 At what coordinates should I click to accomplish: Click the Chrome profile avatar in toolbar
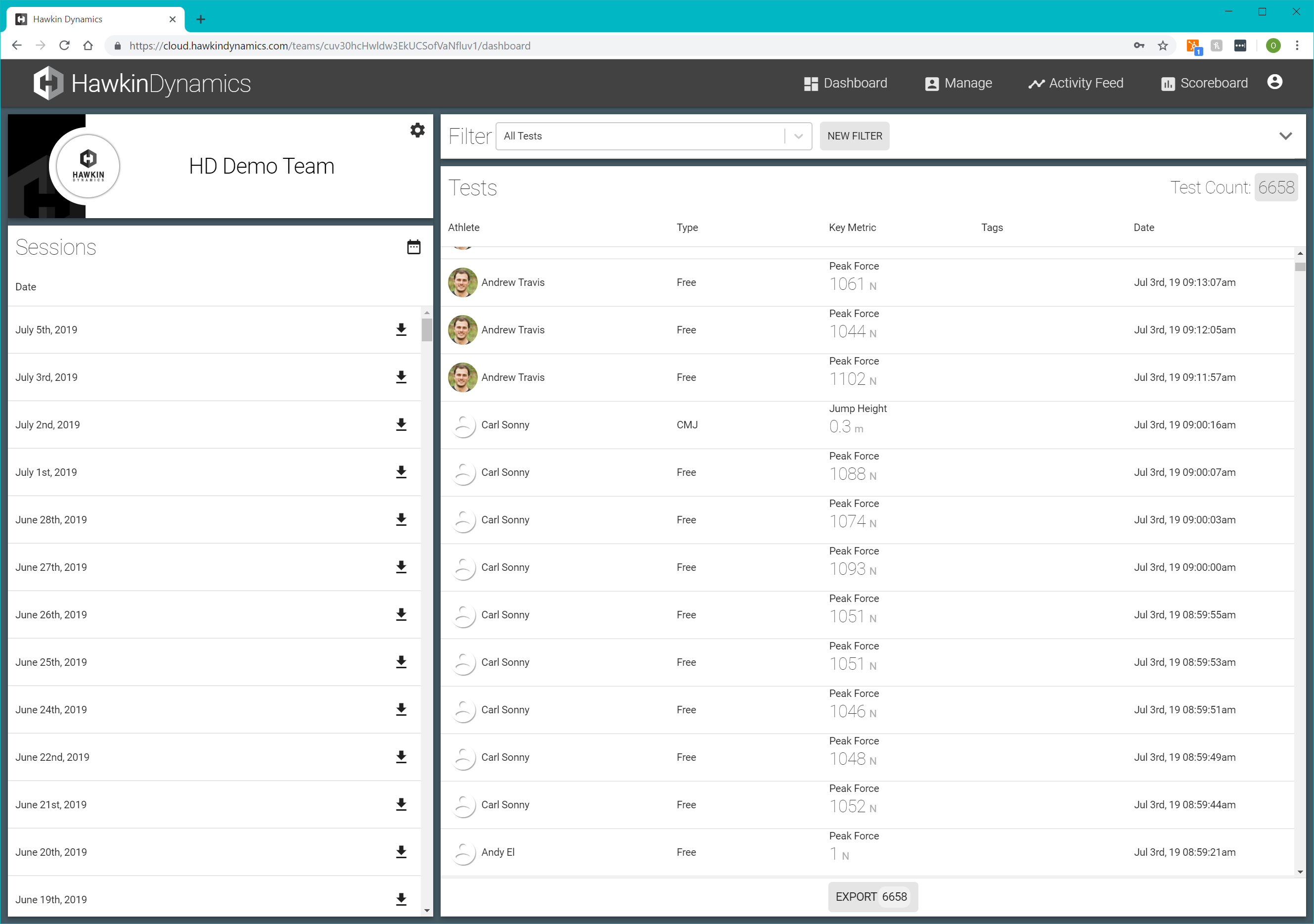(1273, 45)
